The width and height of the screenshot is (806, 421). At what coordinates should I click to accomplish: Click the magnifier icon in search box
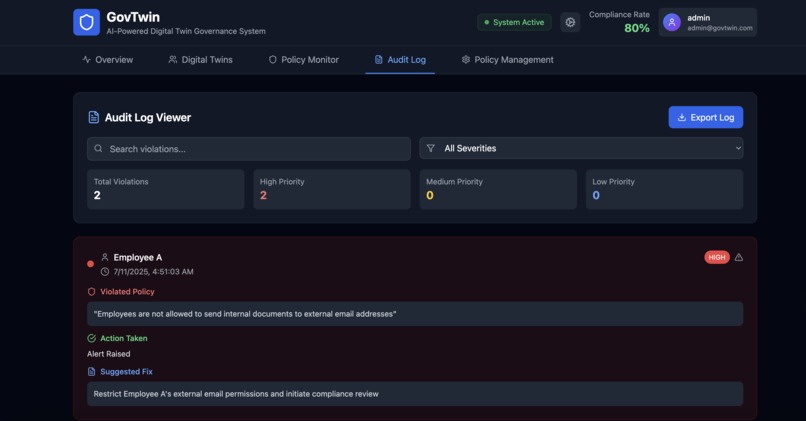coord(98,149)
